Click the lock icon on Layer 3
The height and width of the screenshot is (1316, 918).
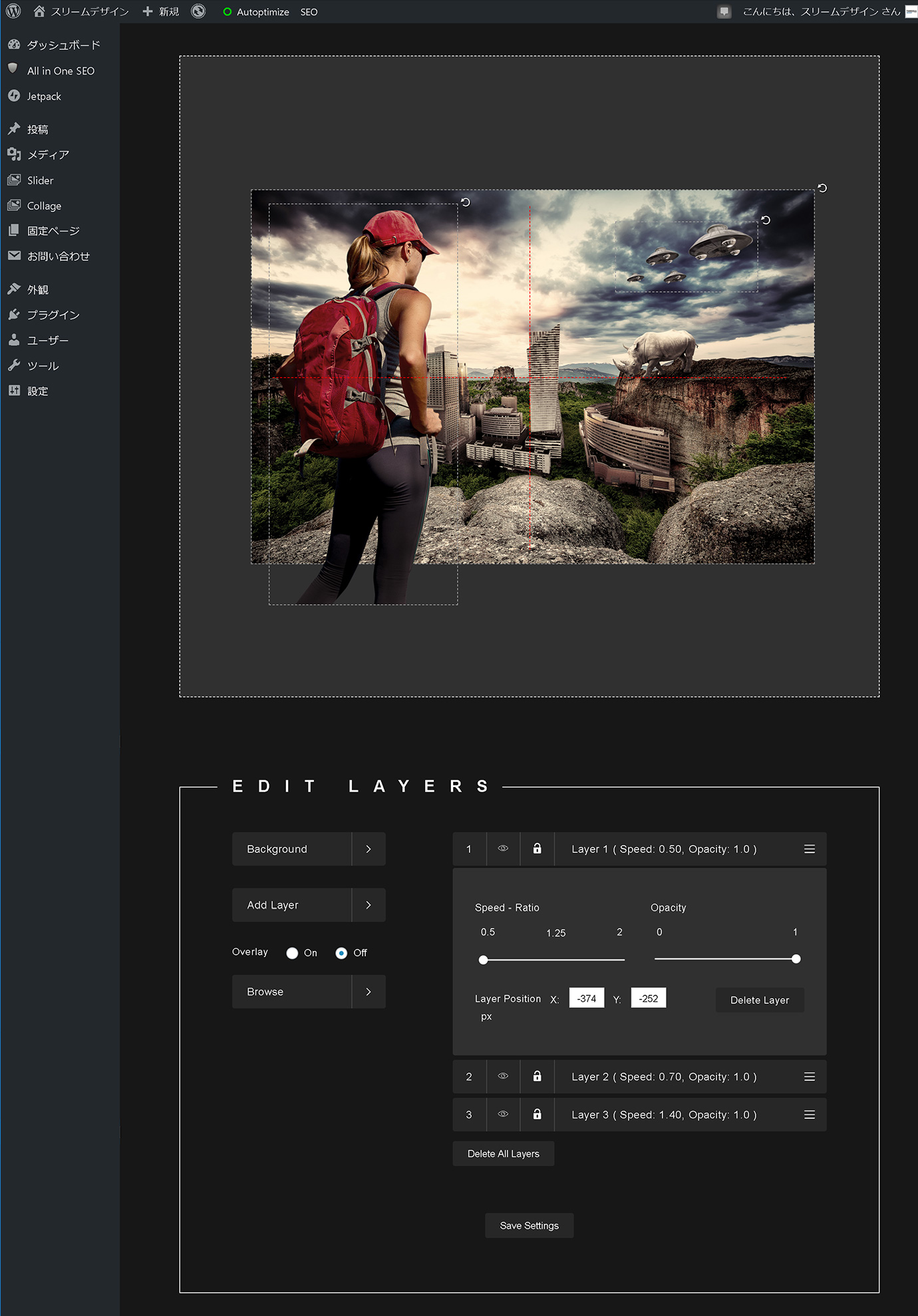click(537, 1114)
